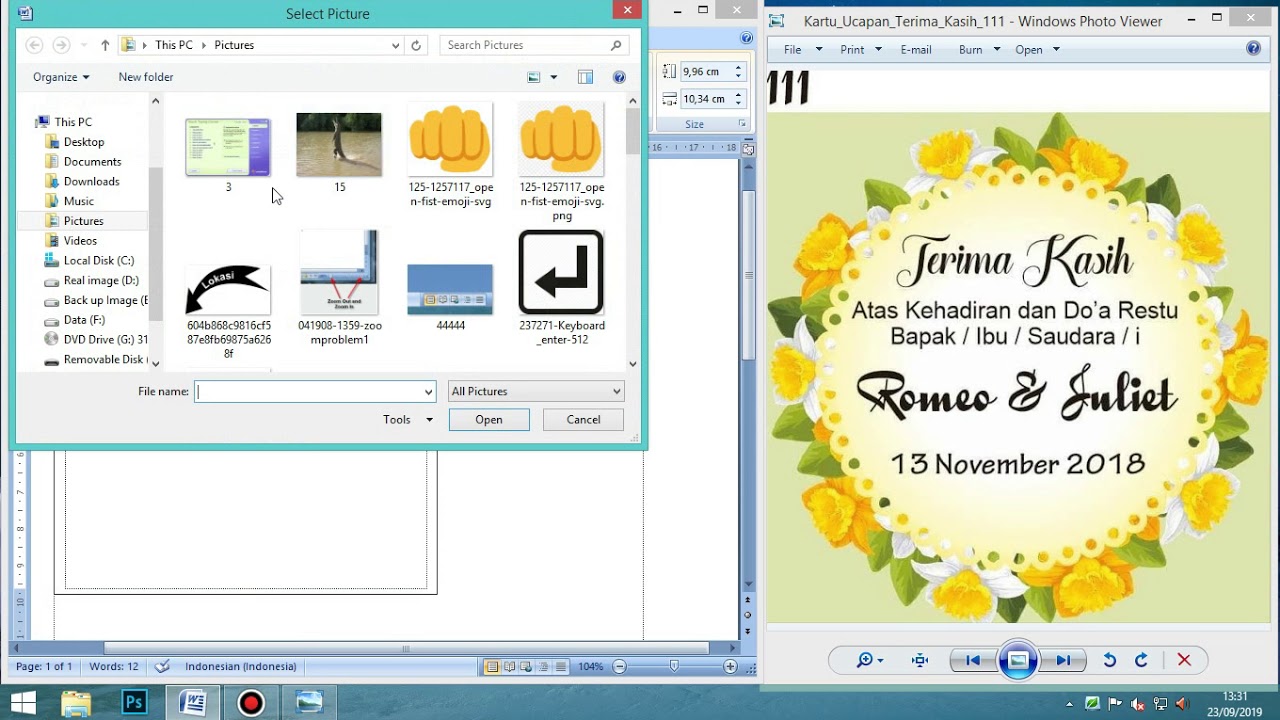
Task: Show the photo at actual size in Photo Viewer
Action: point(920,660)
